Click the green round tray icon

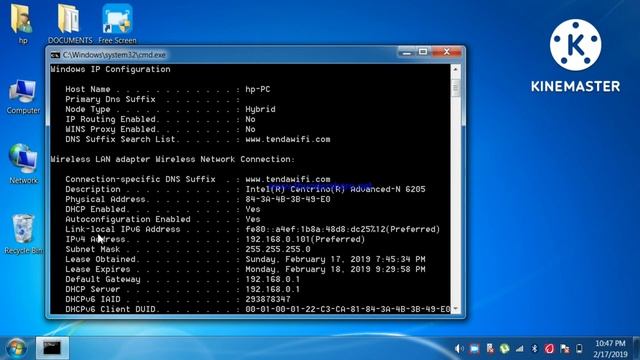click(504, 349)
